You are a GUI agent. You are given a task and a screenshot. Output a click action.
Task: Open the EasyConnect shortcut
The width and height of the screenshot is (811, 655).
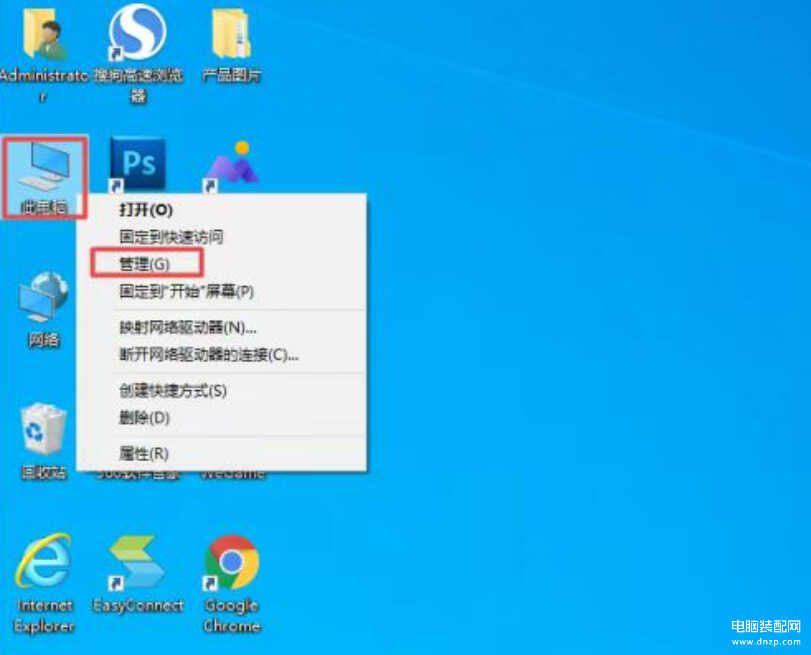pos(137,565)
